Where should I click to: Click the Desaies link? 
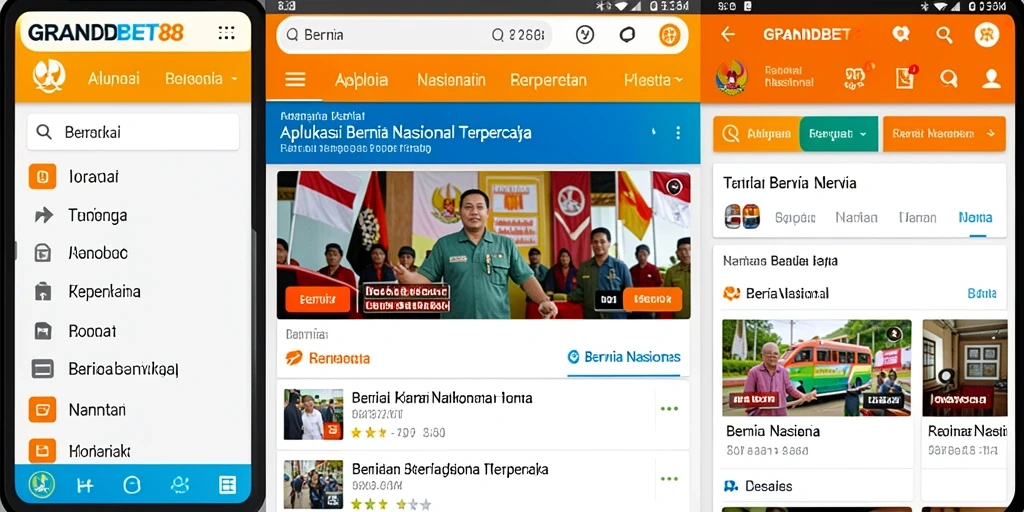tap(758, 486)
